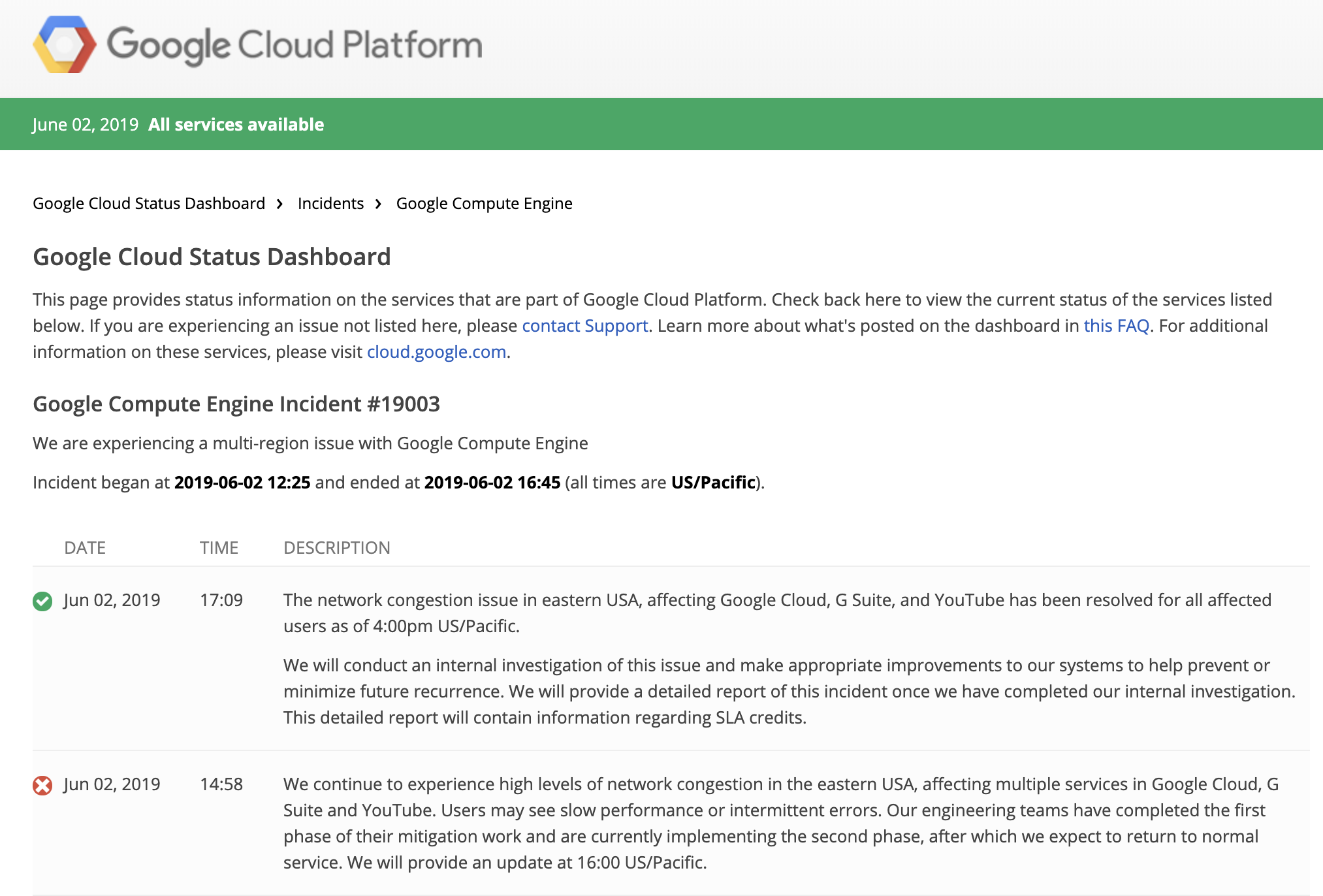1323x896 pixels.
Task: Click chevron after Incidents breadcrumb
Action: pyautogui.click(x=378, y=204)
